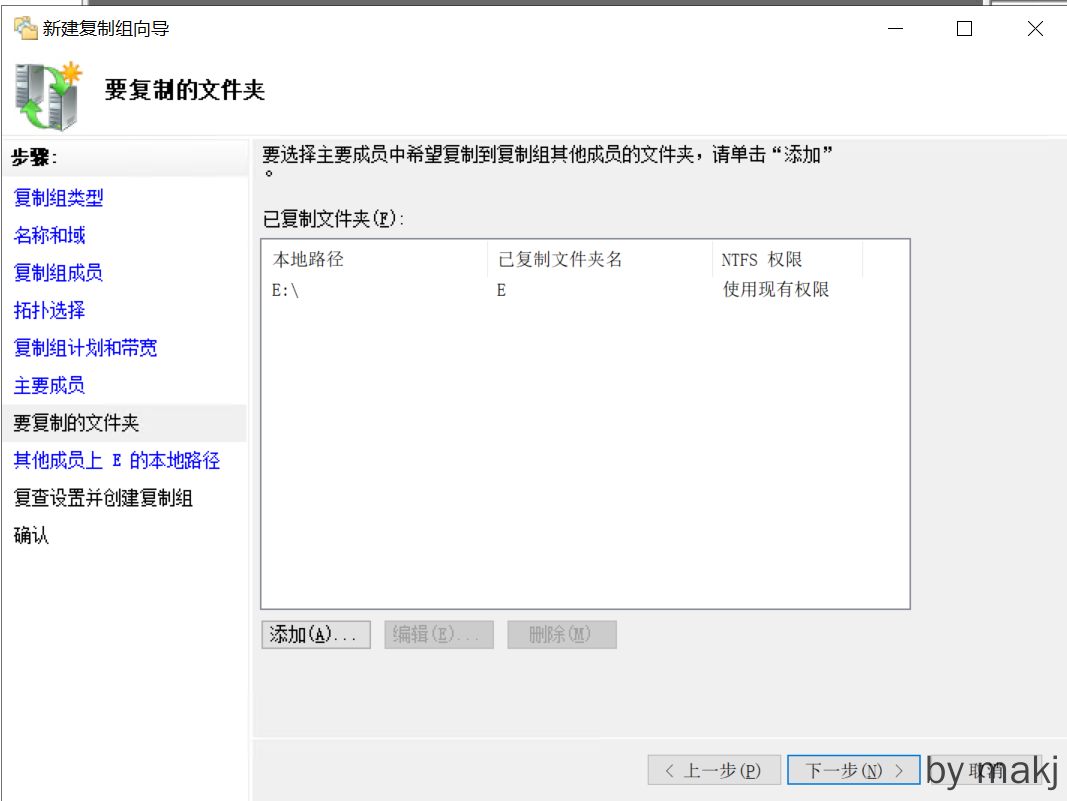Open the 复制组计划和带宽 step
The image size is (1067, 801).
(x=85, y=348)
